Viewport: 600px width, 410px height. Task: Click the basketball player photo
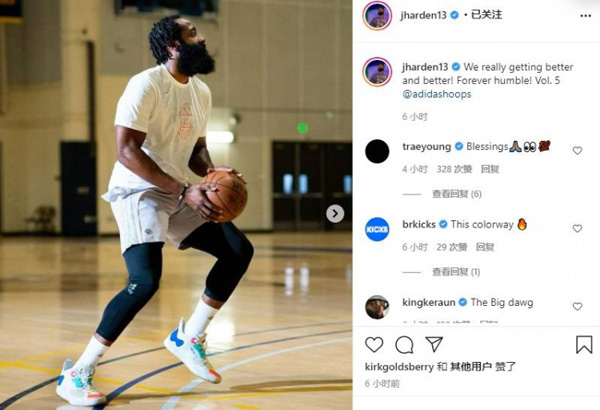click(x=176, y=205)
